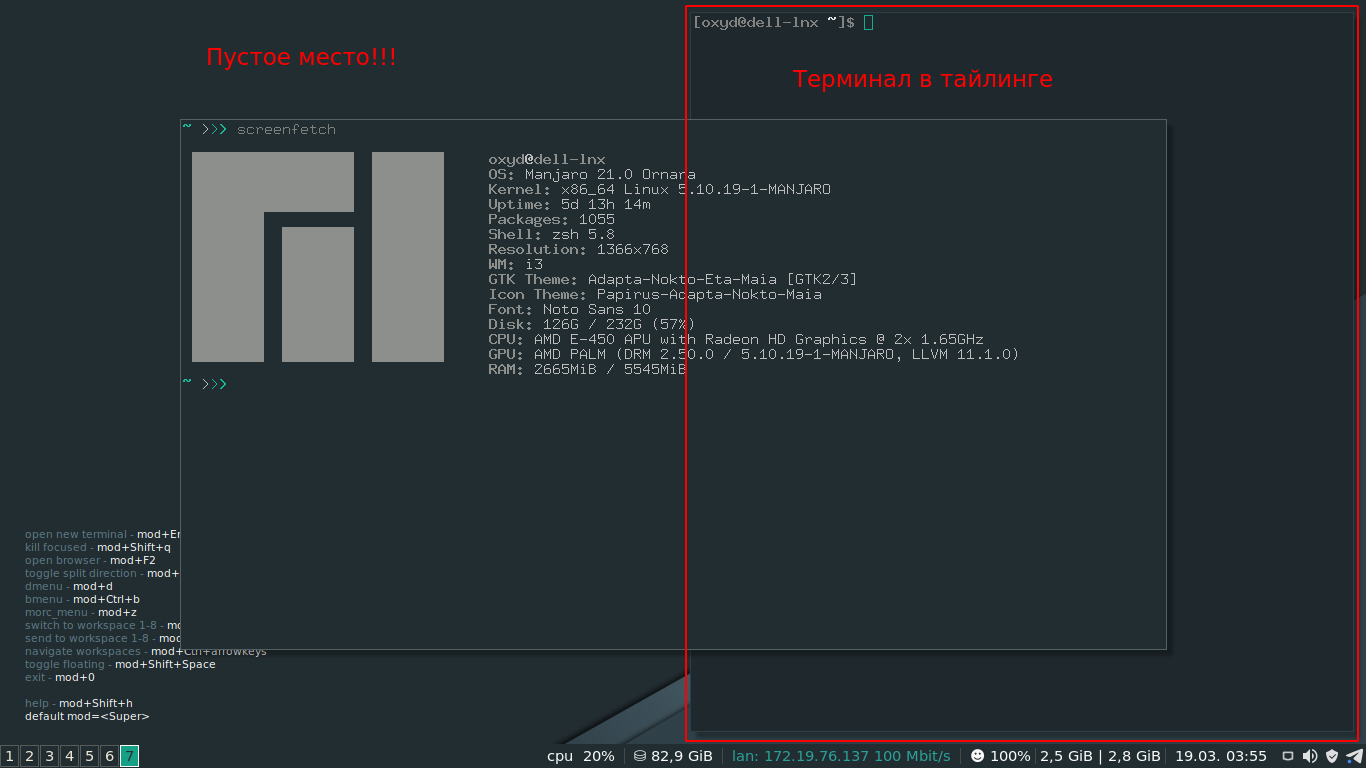Click the CPU: AMD E-450 APU line
The width and height of the screenshot is (1366, 768).
[x=736, y=340]
